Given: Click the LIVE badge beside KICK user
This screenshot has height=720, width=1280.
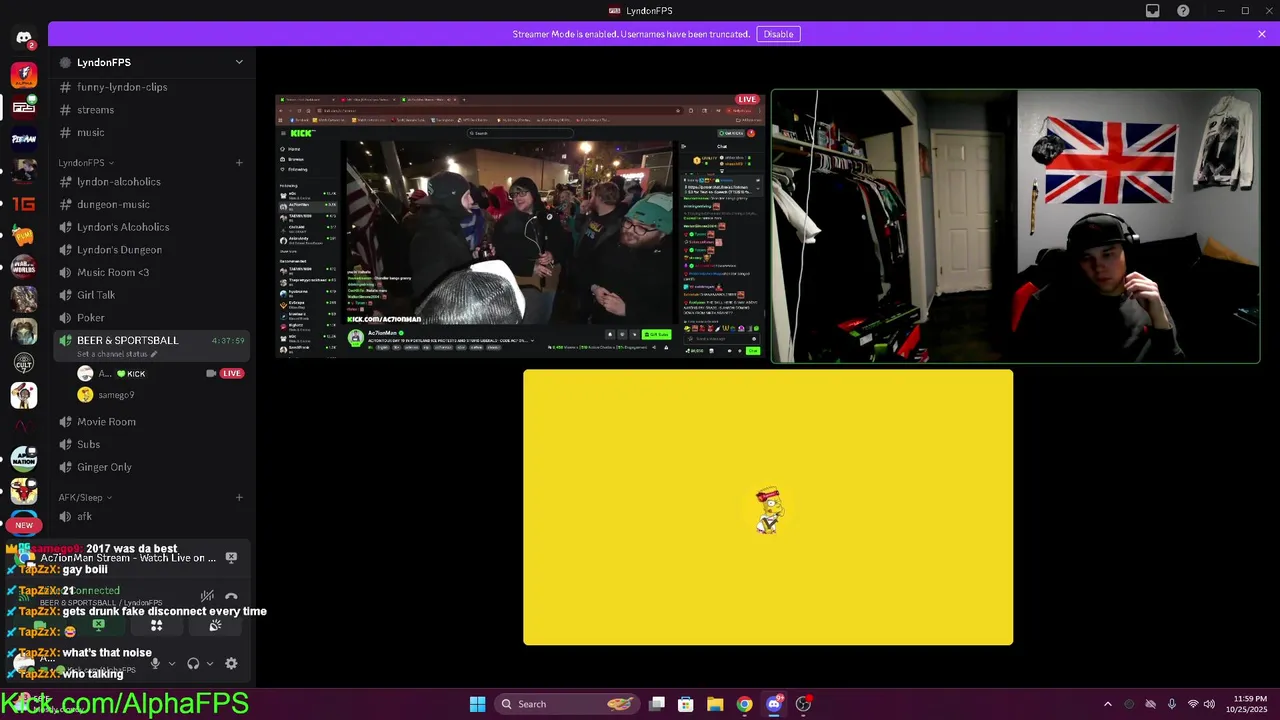Looking at the screenshot, I should 232,373.
